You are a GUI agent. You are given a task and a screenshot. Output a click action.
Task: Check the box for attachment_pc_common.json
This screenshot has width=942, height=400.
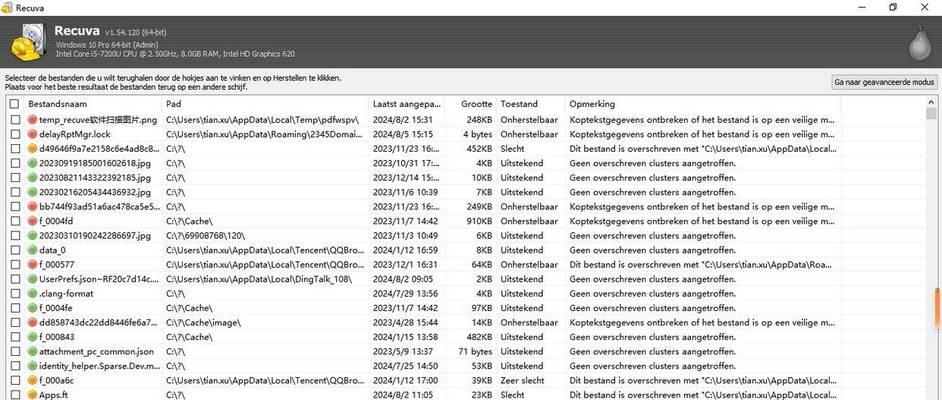(15, 351)
